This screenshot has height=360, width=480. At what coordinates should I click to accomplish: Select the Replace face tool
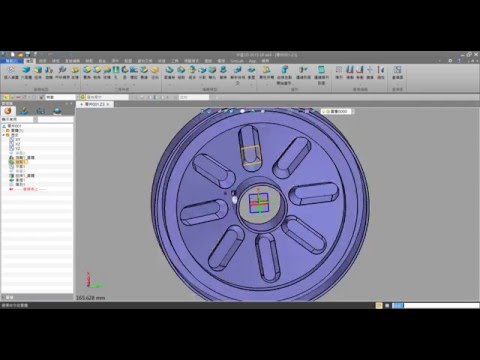pos(223,72)
